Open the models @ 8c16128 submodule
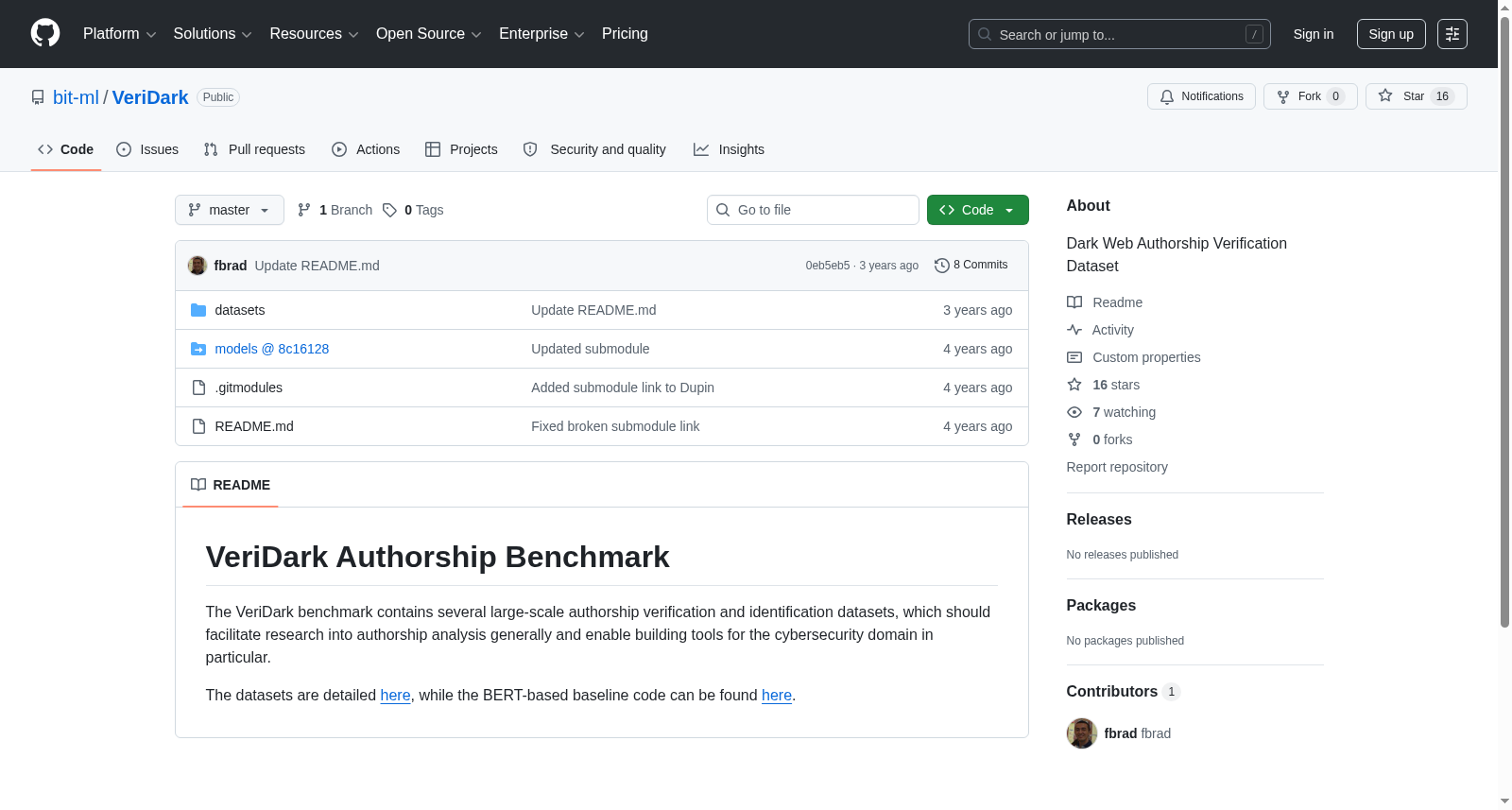This screenshot has height=810, width=1512. 272,349
